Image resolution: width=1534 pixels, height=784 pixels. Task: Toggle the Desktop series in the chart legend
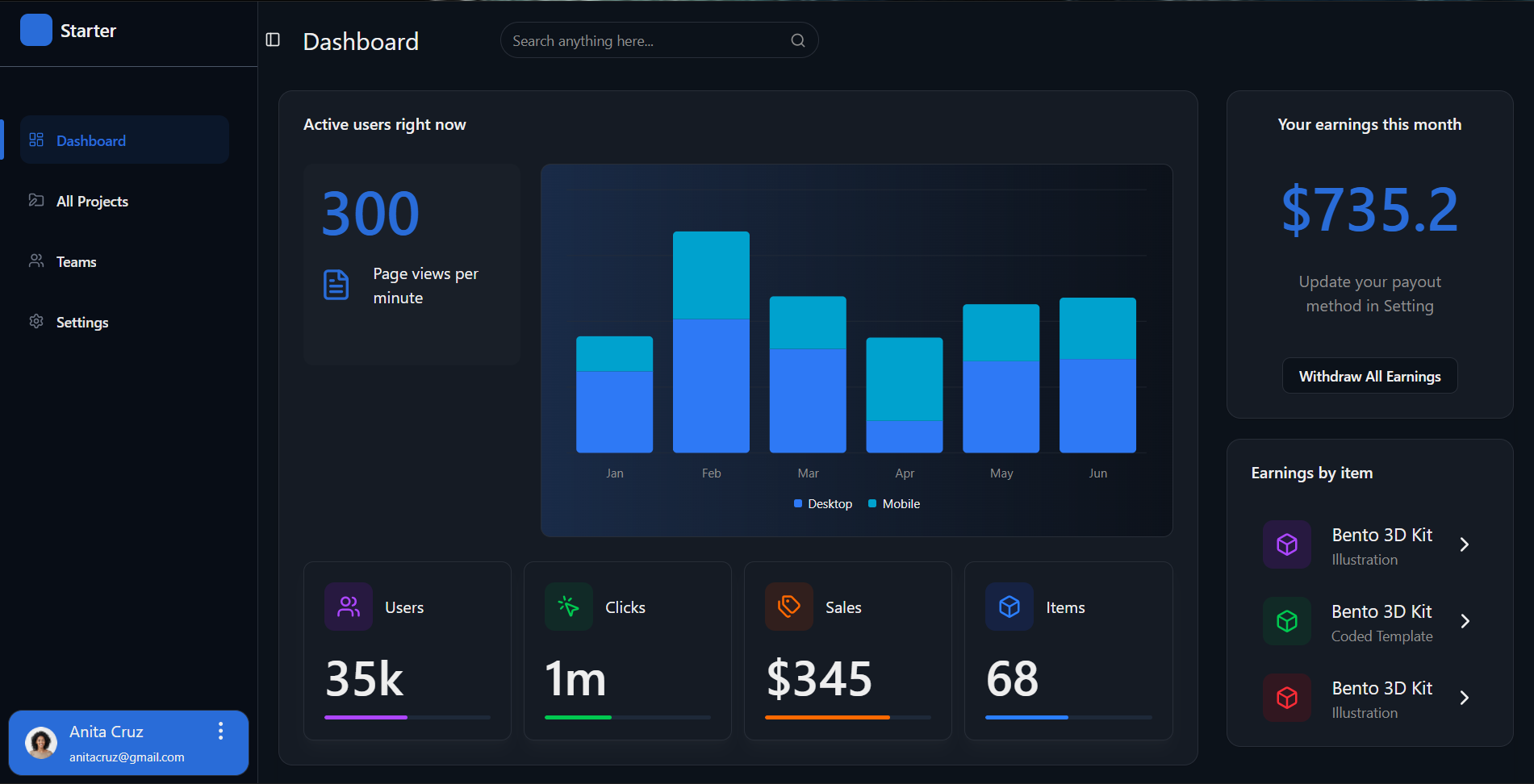click(822, 503)
